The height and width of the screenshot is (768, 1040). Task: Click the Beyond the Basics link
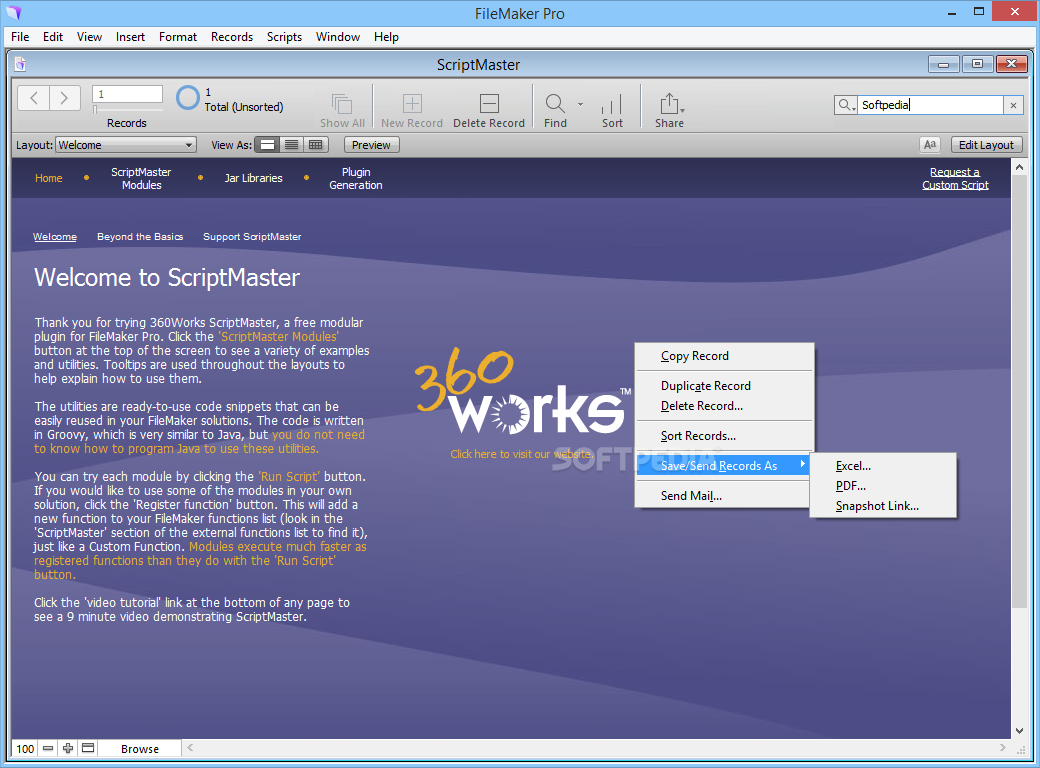click(x=140, y=237)
